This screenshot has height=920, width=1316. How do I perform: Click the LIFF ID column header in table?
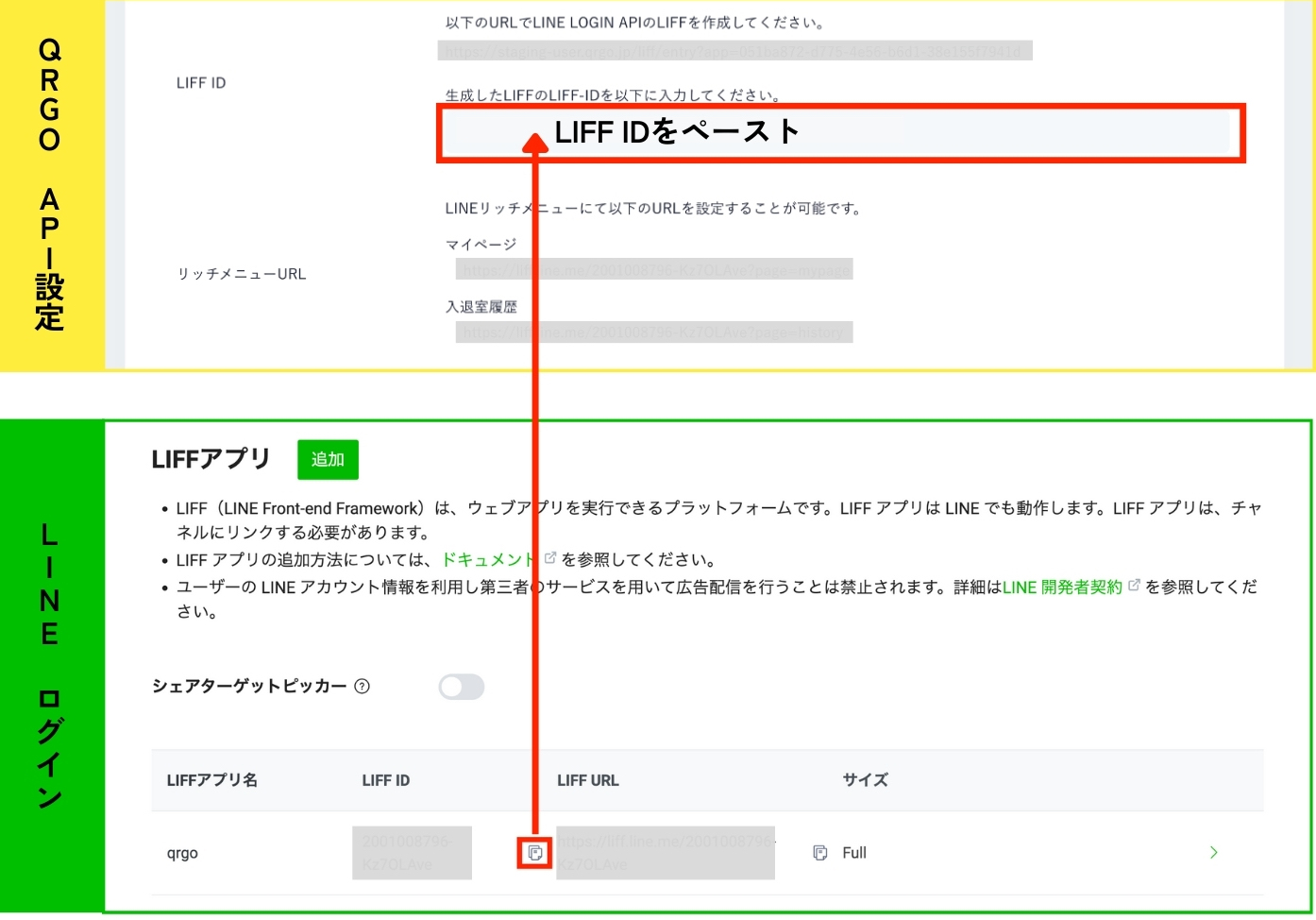point(386,780)
